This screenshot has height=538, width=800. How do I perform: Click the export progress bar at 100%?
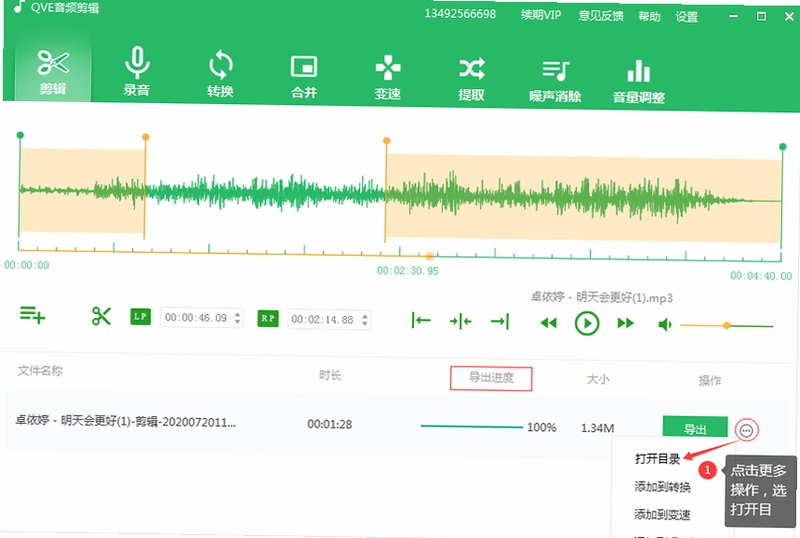(471, 426)
